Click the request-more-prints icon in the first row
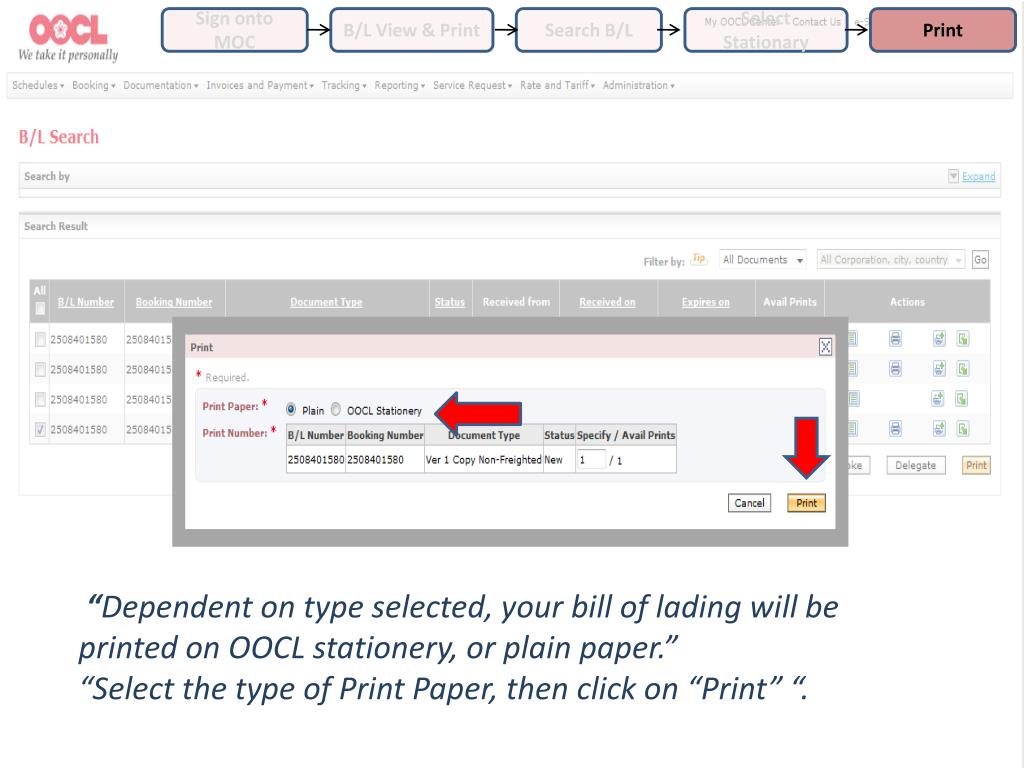 click(938, 338)
